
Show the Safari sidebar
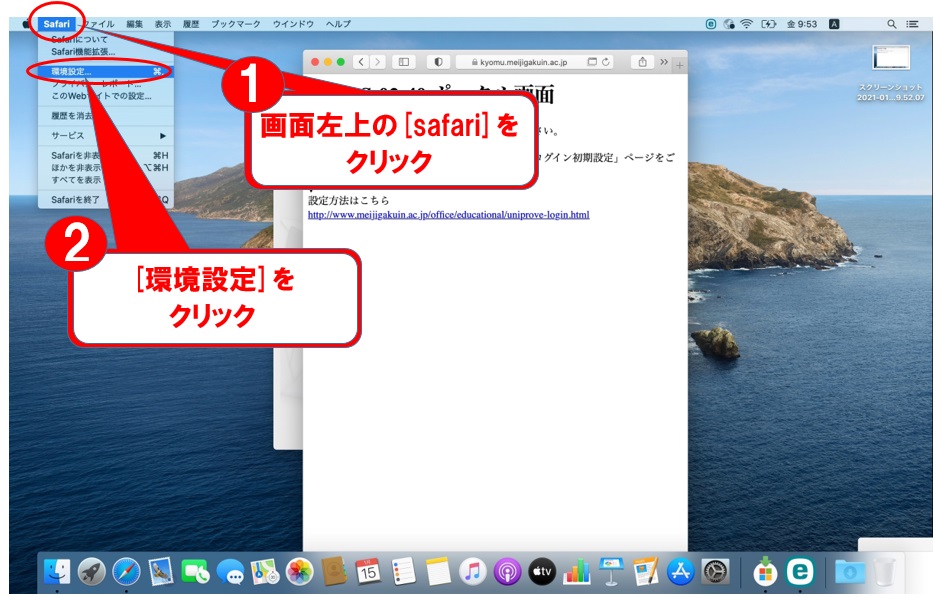404,62
